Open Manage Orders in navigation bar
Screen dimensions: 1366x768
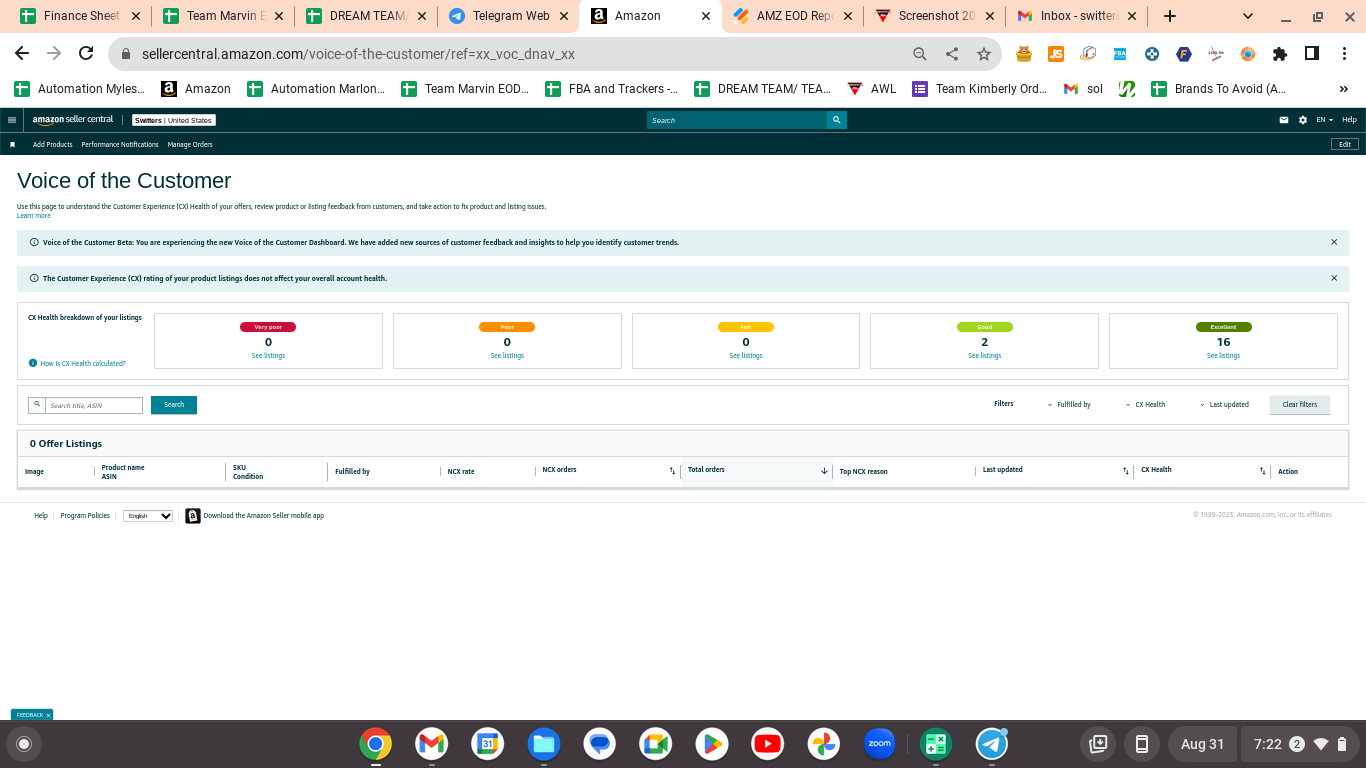[190, 145]
